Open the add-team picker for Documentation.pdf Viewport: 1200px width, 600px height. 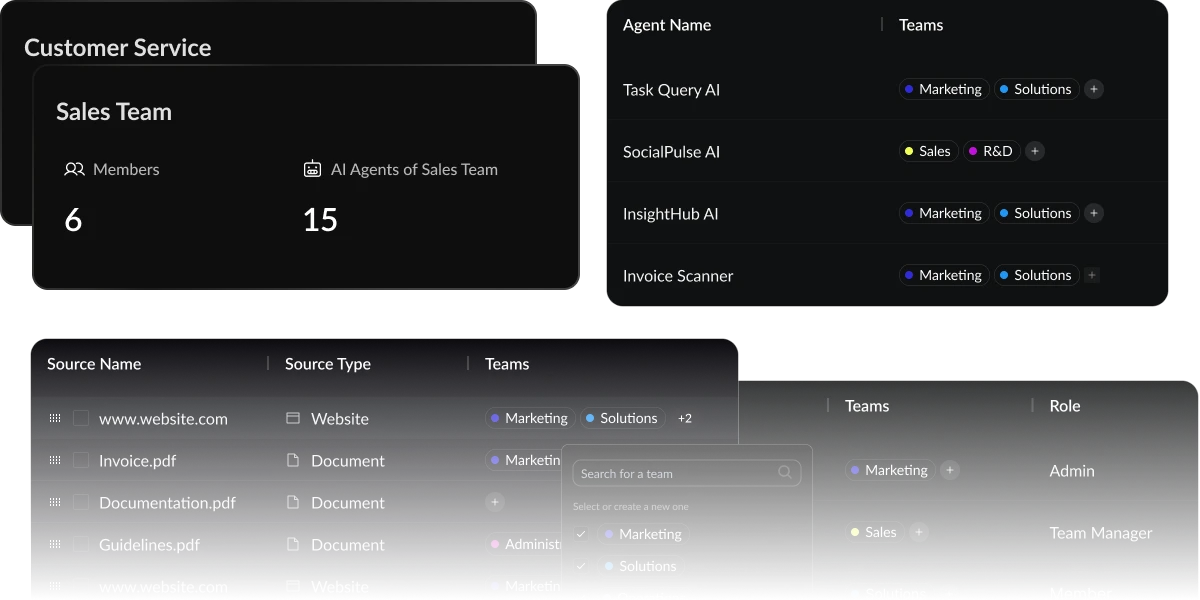tap(494, 502)
